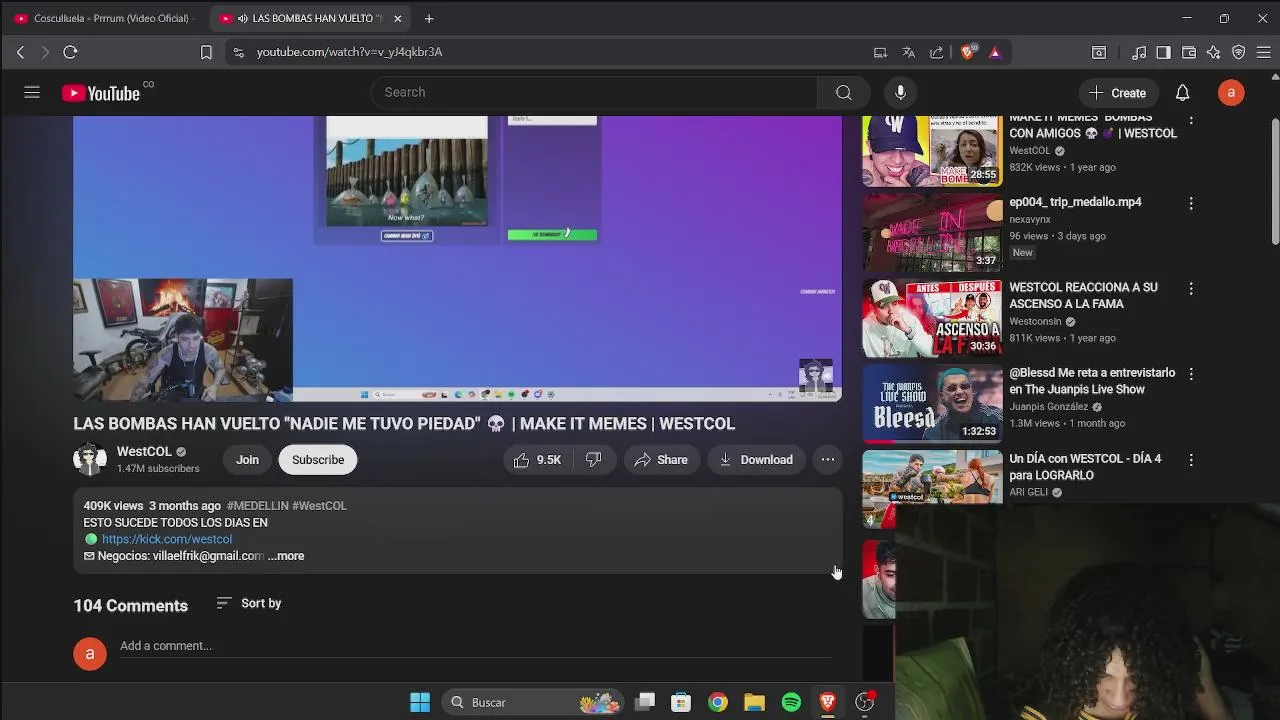Open the Brave VPN shield icon
The image size is (1280, 720).
tap(1238, 52)
